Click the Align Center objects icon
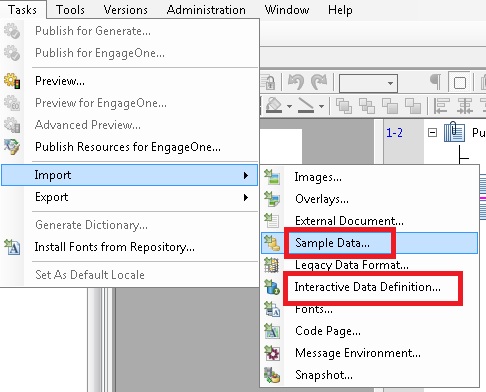The image size is (486, 392). [465, 106]
